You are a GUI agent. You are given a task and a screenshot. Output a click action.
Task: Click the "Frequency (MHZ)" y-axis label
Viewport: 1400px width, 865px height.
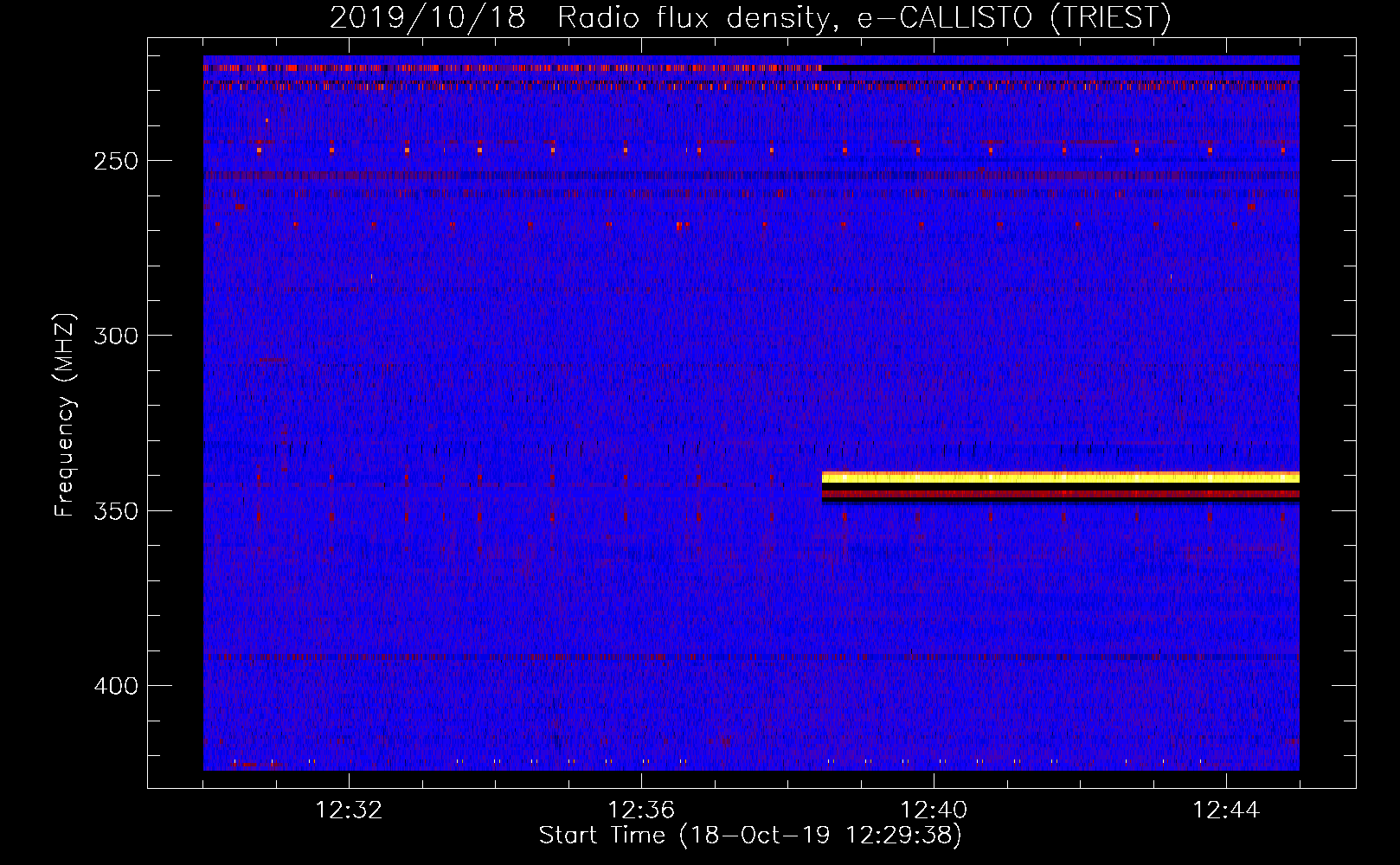(x=65, y=415)
